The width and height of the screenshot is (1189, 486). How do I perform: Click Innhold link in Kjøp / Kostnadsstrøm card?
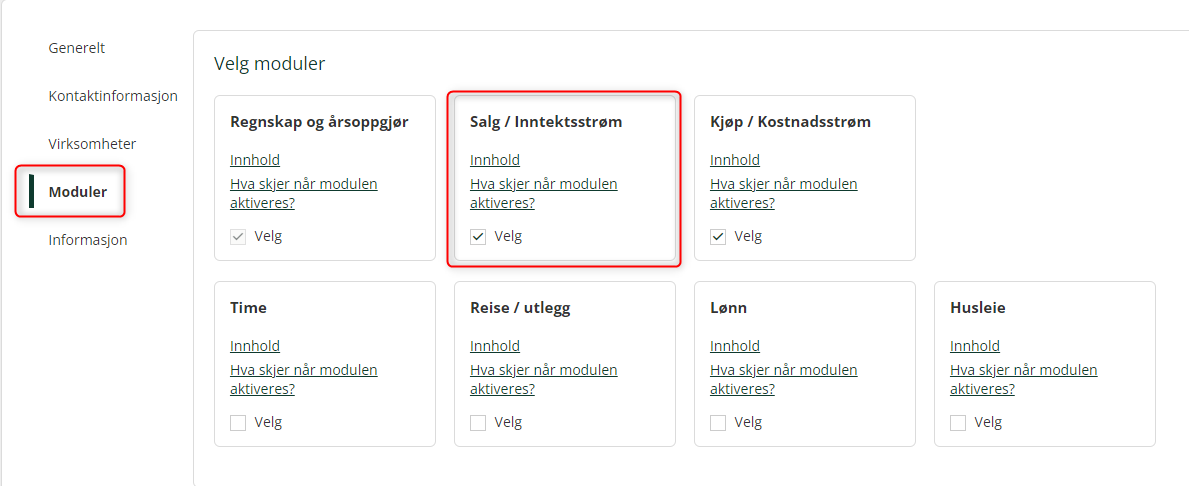[x=735, y=160]
